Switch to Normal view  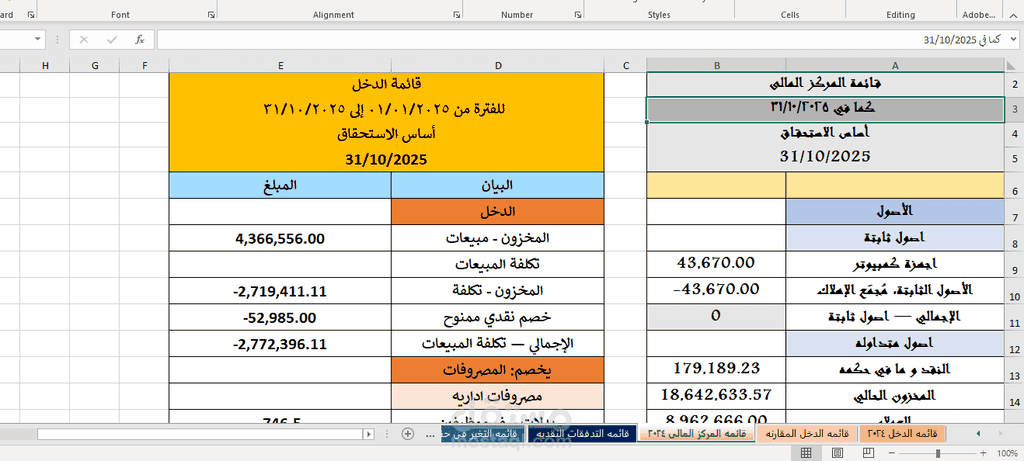coord(806,452)
